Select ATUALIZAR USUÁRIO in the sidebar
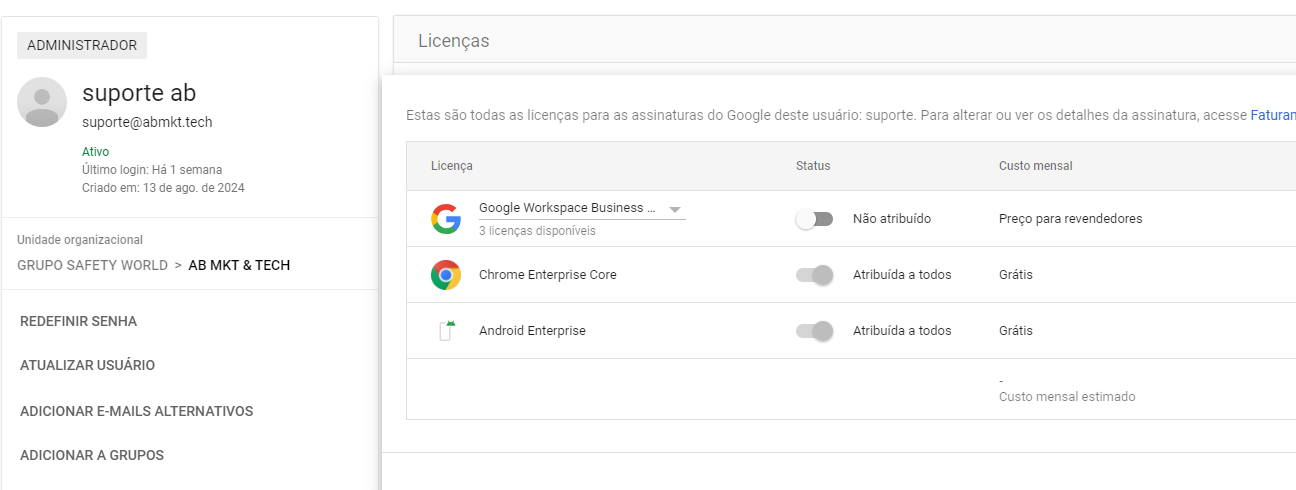Screen dimensions: 1296x490 pos(87,365)
